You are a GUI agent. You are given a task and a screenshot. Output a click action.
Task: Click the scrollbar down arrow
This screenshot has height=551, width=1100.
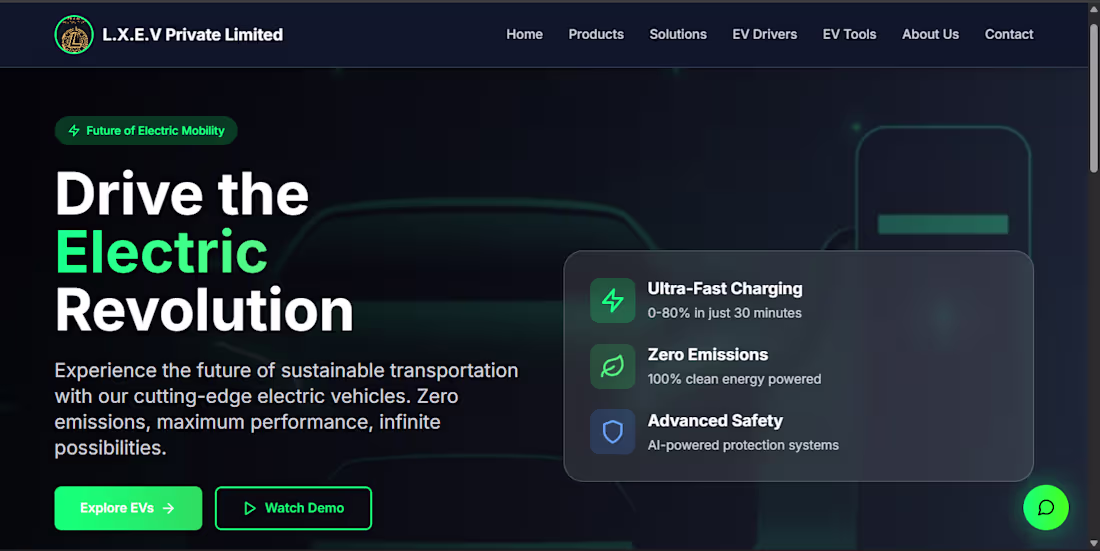click(1093, 543)
